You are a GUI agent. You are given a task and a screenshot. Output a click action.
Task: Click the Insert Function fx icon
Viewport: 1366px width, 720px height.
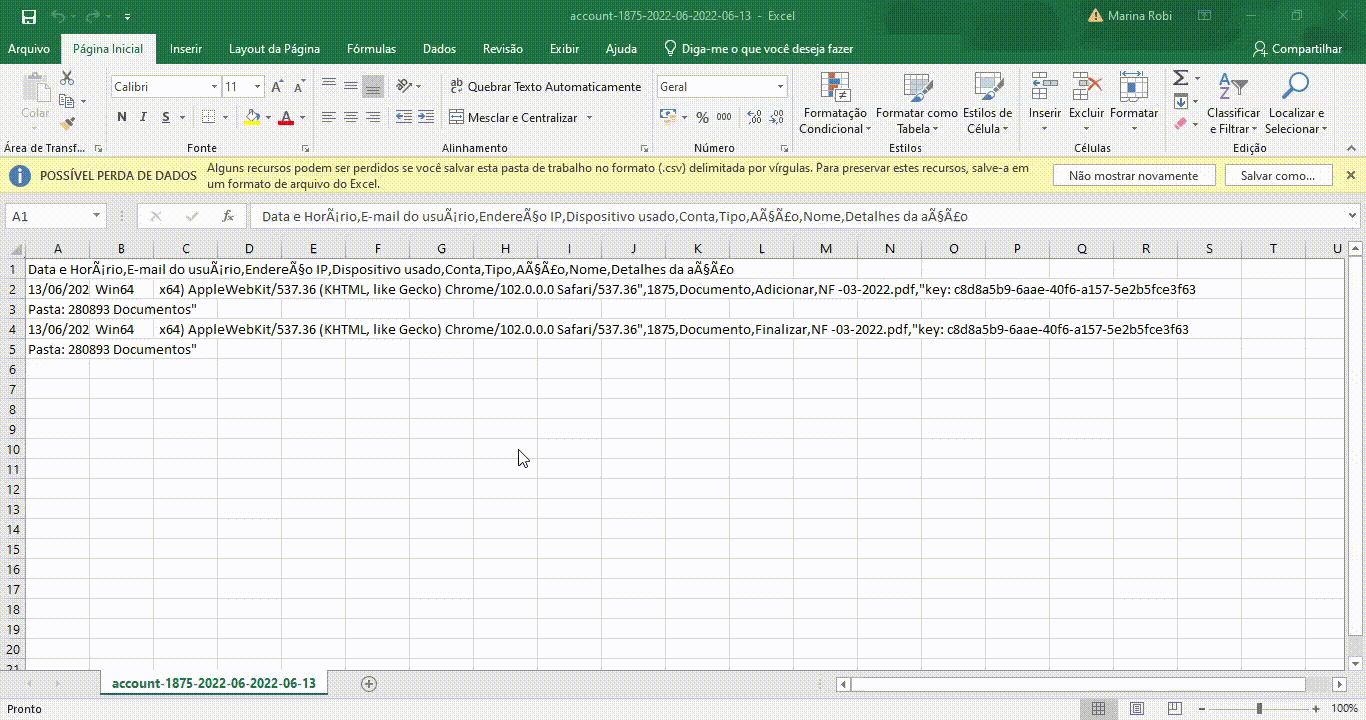(x=228, y=216)
